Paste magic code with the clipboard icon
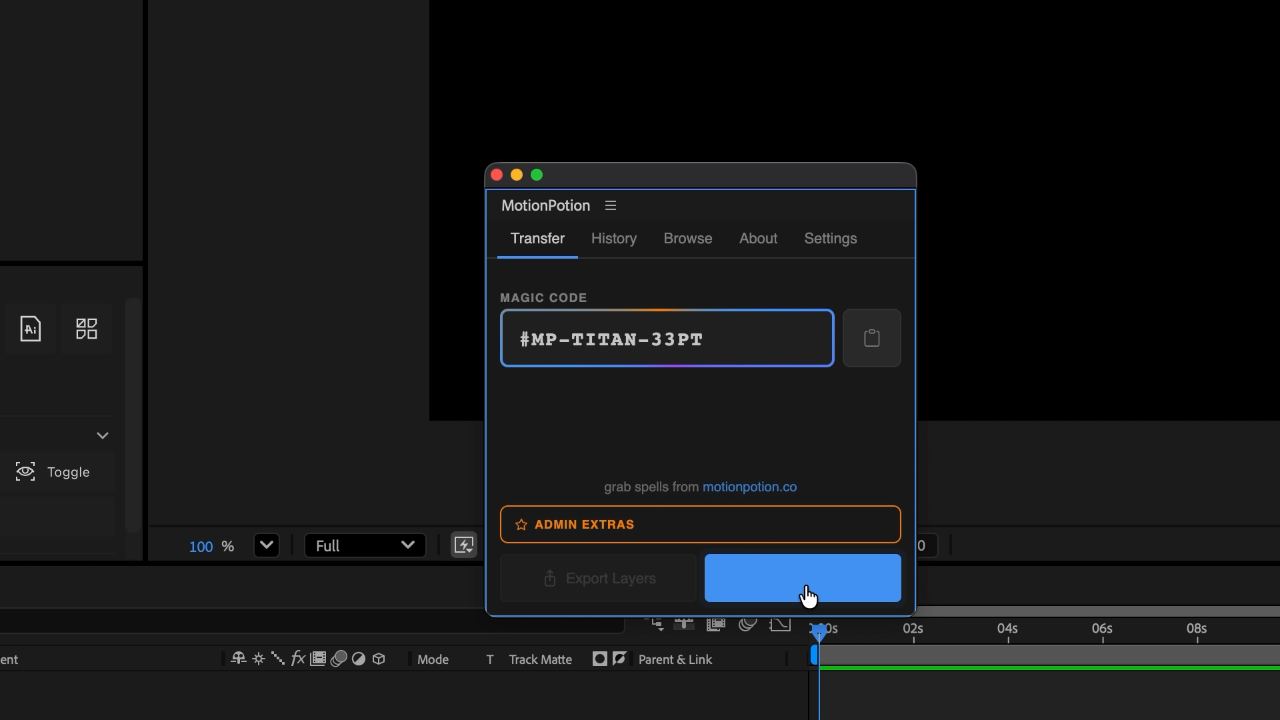The width and height of the screenshot is (1280, 720). coord(872,338)
